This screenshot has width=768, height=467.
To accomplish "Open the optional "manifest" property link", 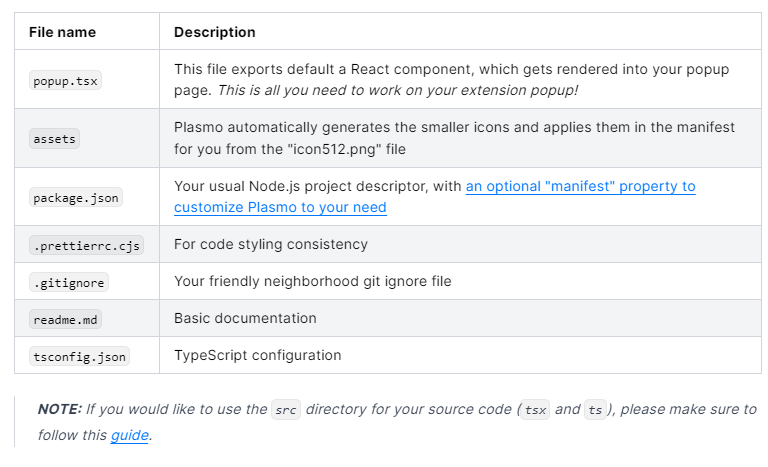I will 580,186.
